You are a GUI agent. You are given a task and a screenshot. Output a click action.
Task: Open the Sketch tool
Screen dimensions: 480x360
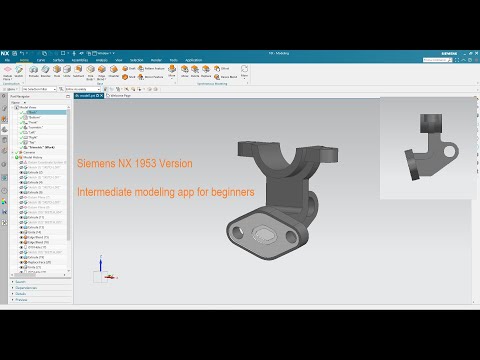click(x=19, y=71)
